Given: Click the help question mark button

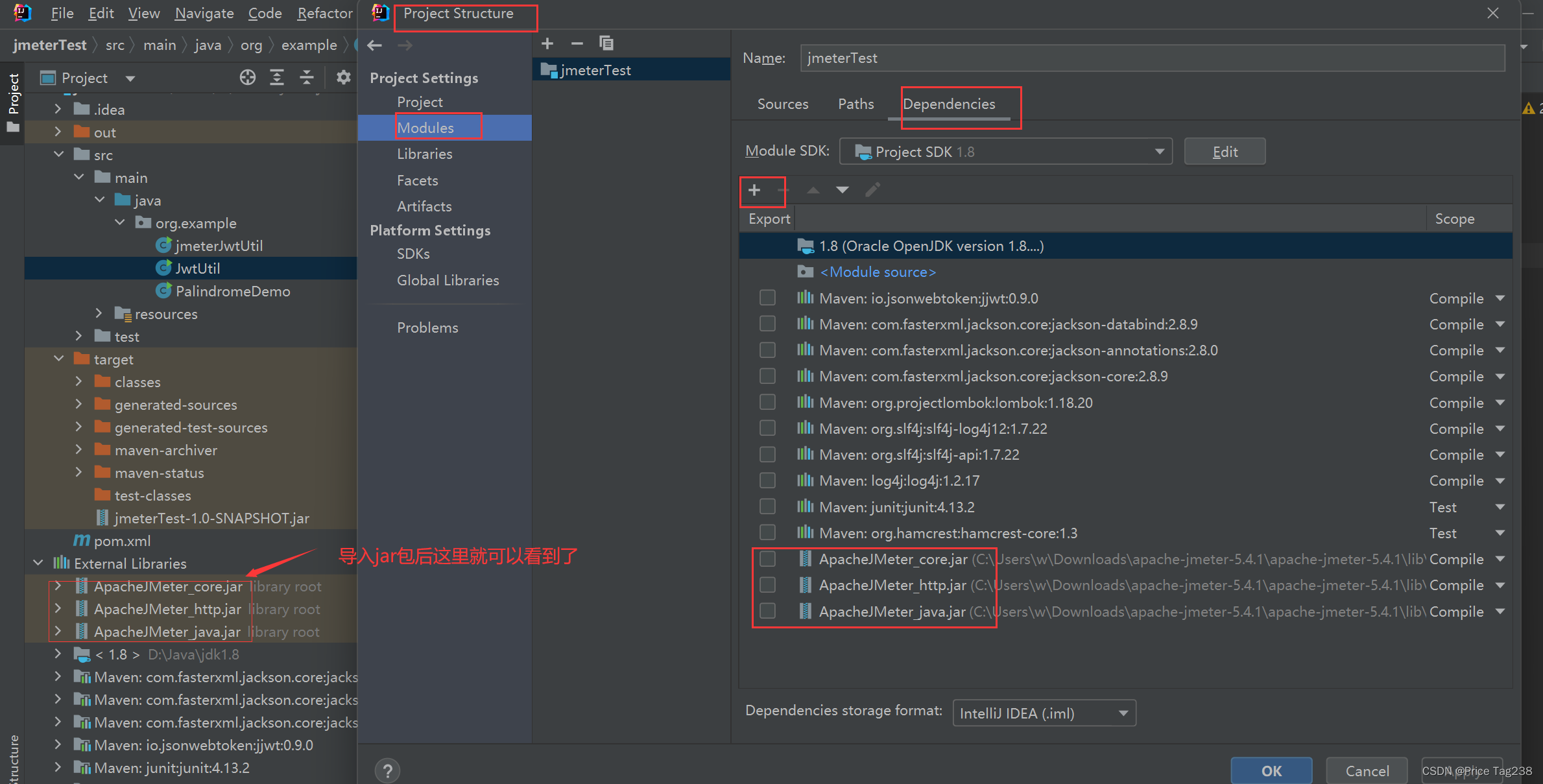Looking at the screenshot, I should pos(387,770).
